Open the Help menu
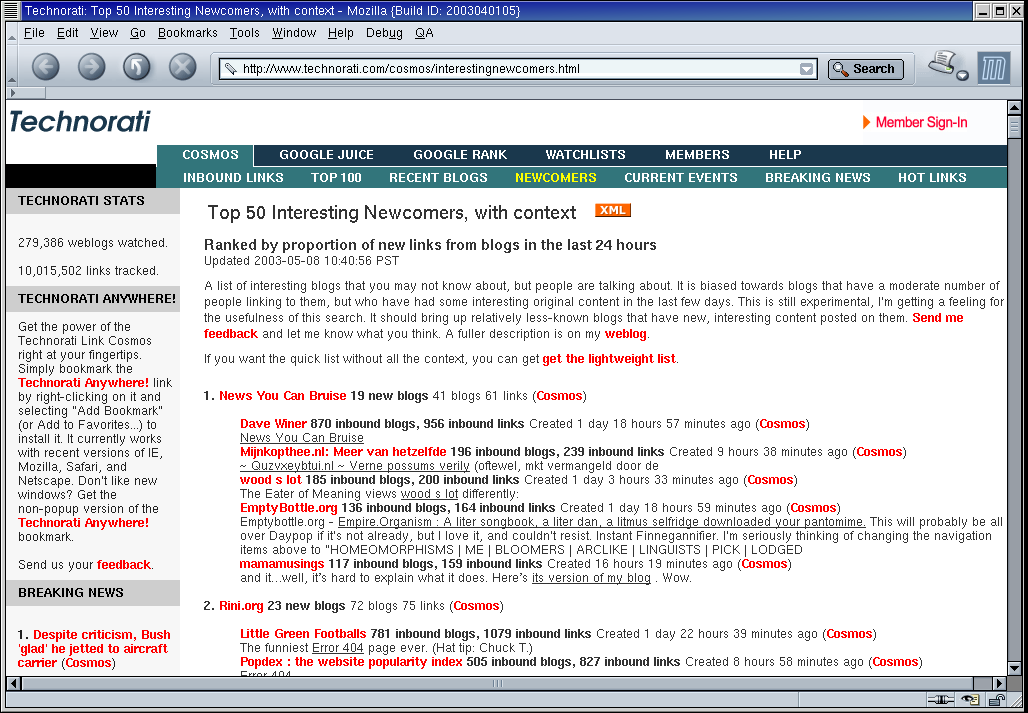Viewport: 1028px width, 713px height. pos(340,33)
